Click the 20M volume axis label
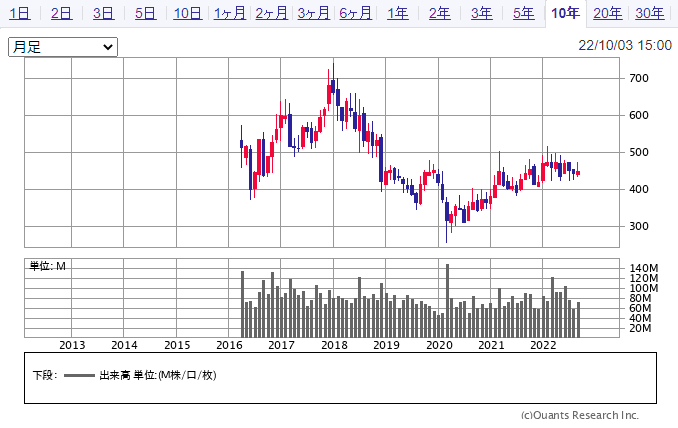Image resolution: width=678 pixels, height=428 pixels. tap(640, 328)
